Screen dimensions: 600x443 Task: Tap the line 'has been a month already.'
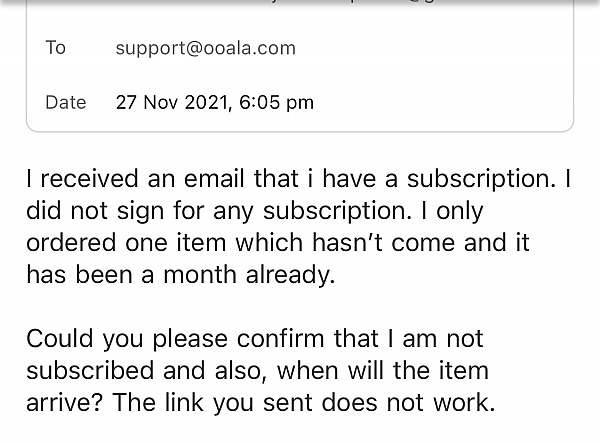(x=181, y=275)
